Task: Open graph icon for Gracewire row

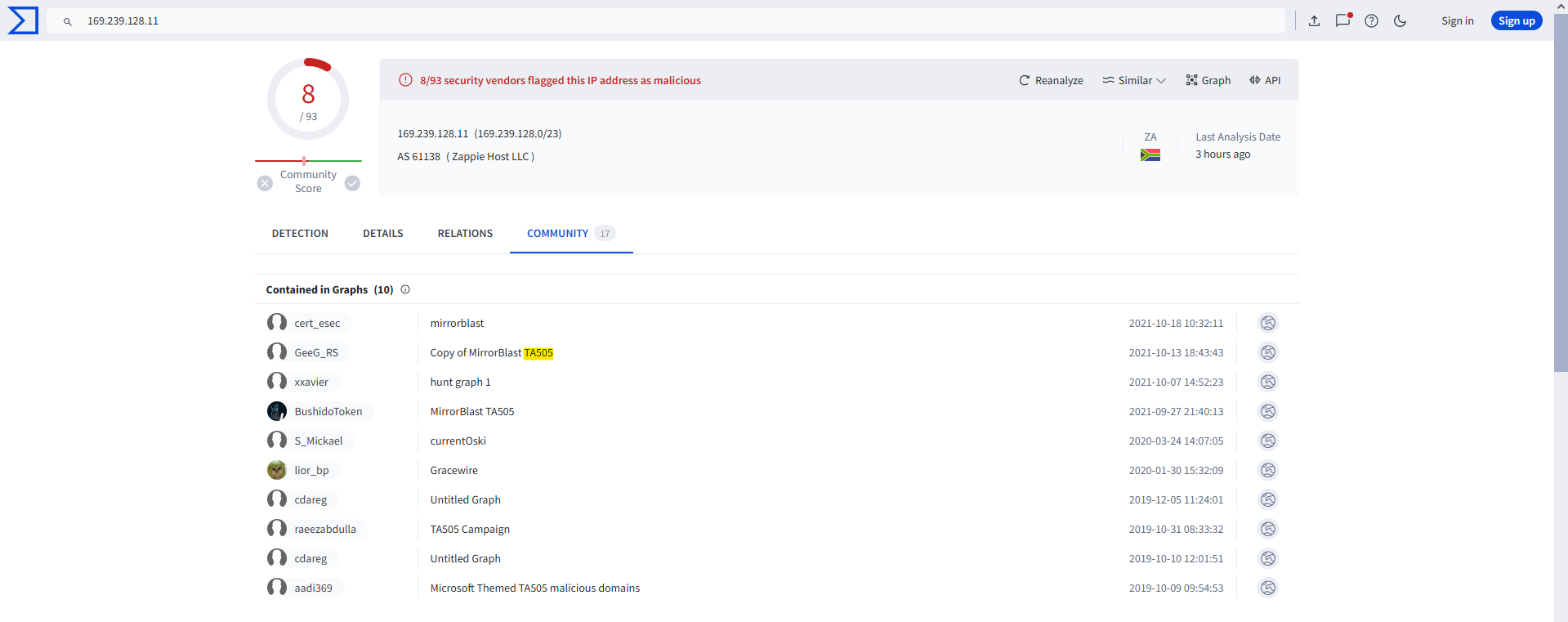Action: click(x=1267, y=470)
